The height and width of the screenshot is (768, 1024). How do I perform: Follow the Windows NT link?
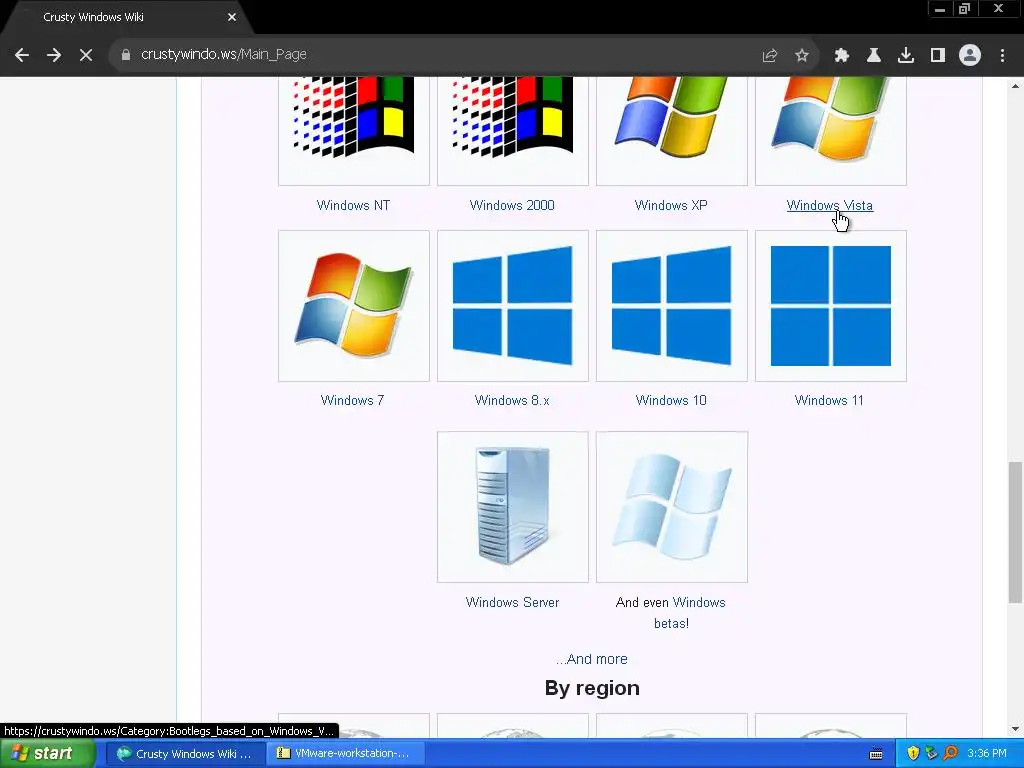[x=353, y=205]
